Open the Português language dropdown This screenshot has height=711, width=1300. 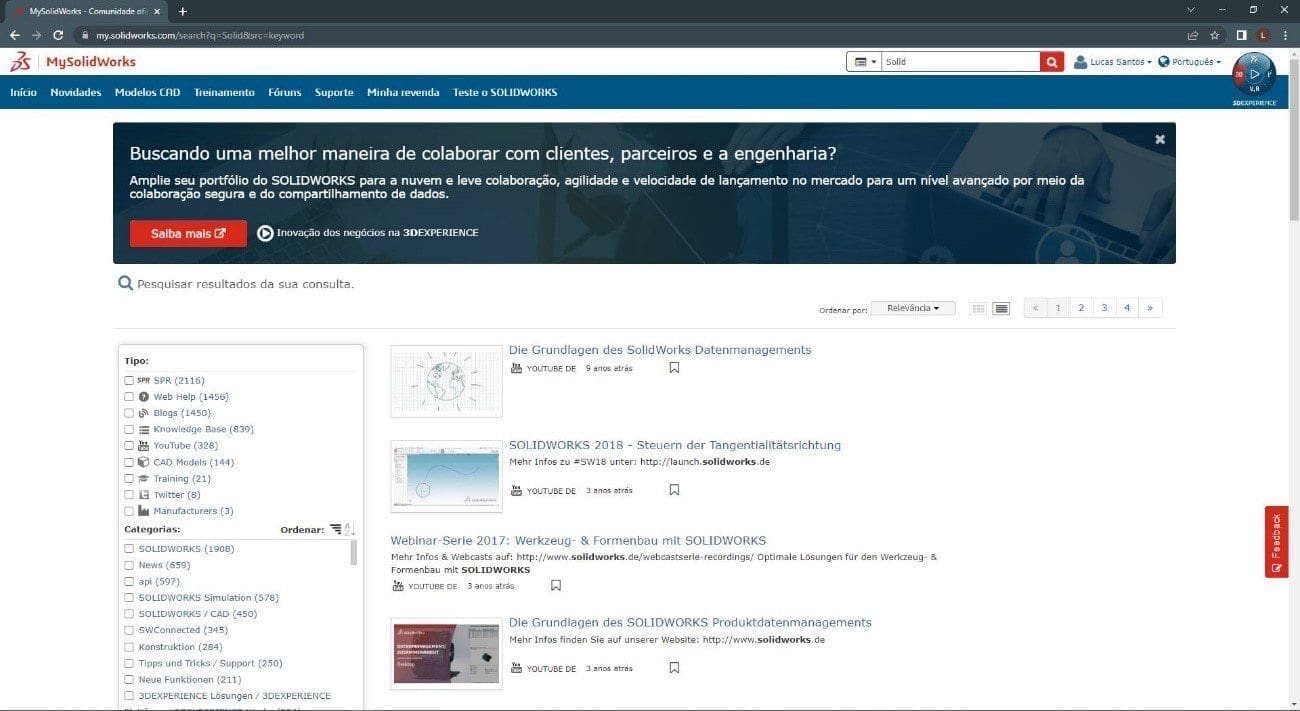[1190, 62]
